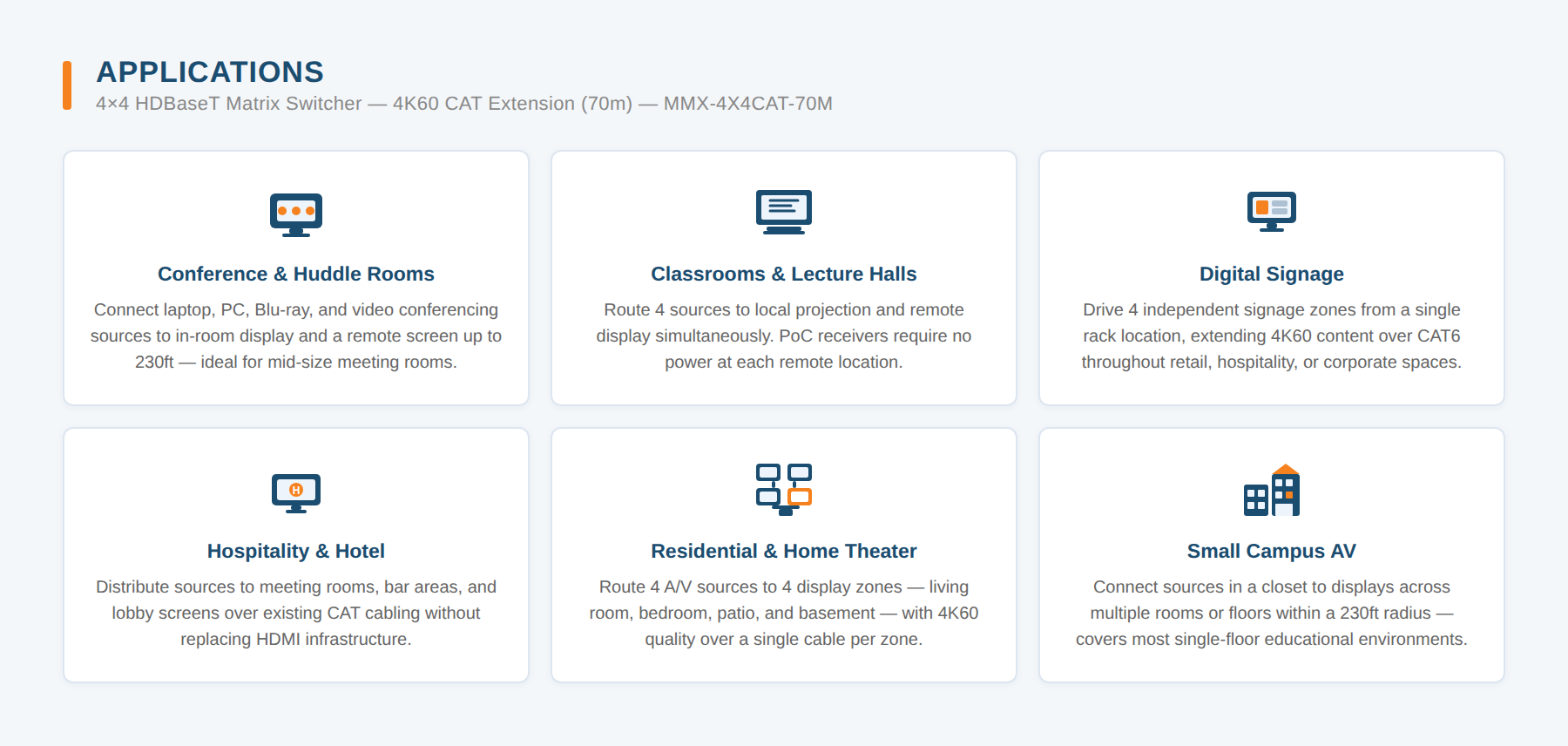The height and width of the screenshot is (746, 1568).
Task: Click the Classrooms & Lecture Halls screen icon
Action: (784, 212)
